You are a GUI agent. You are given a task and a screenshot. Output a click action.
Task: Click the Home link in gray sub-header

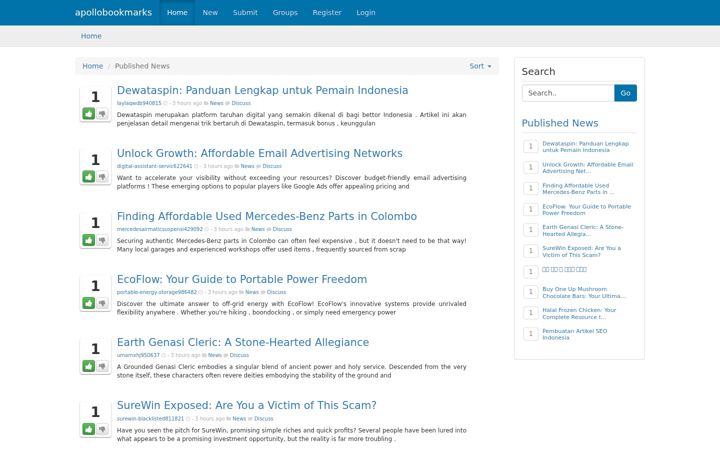pyautogui.click(x=91, y=36)
